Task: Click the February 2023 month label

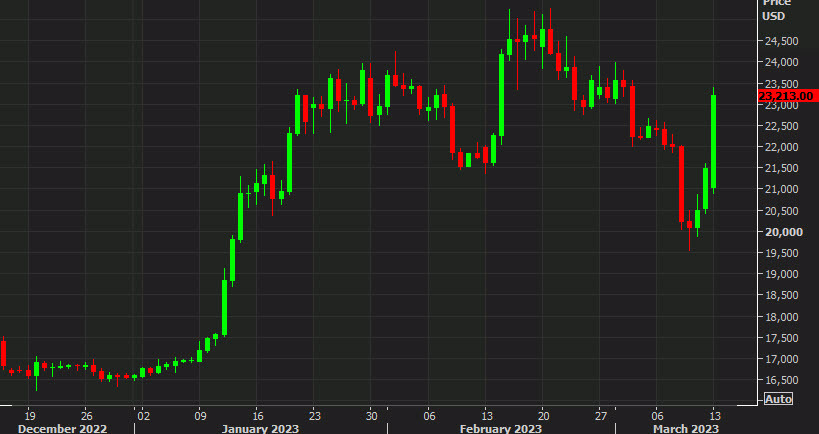Action: tap(500, 429)
